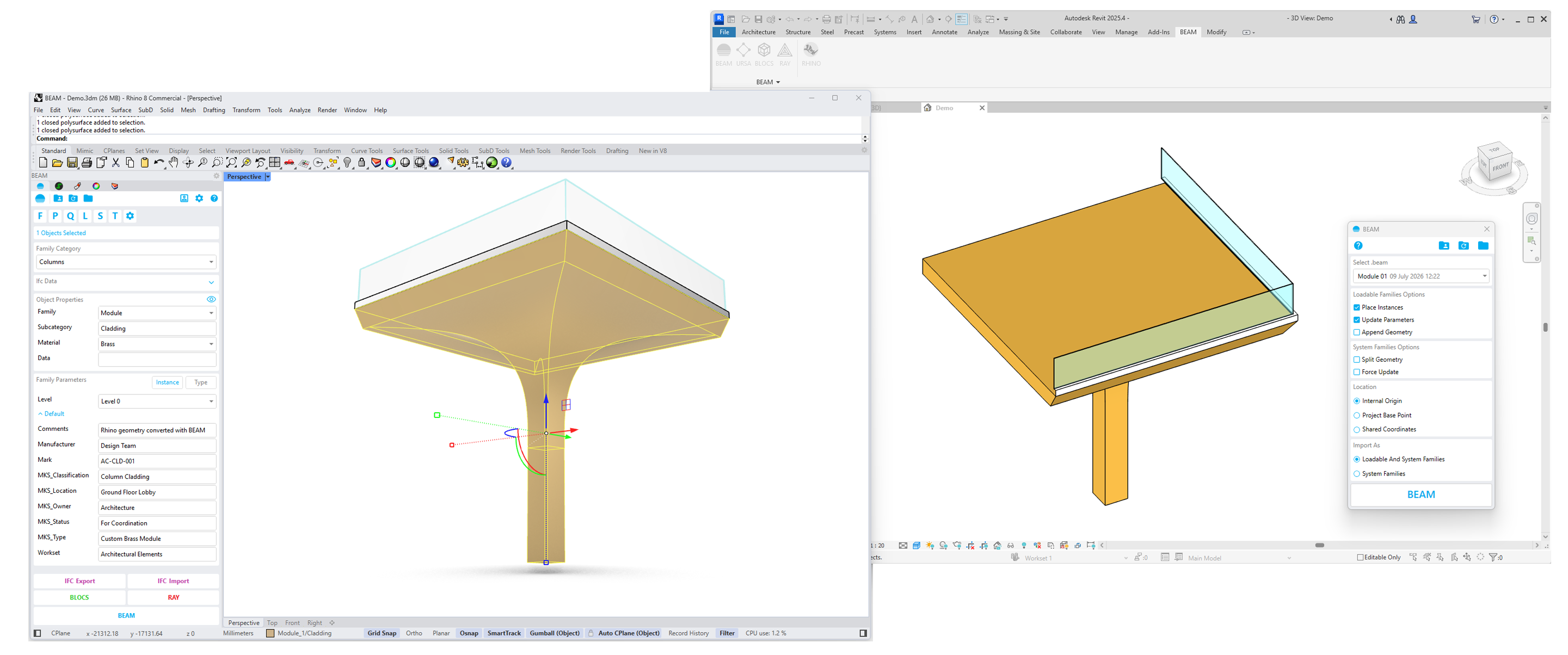
Task: Select System Families import option
Action: 1357,474
